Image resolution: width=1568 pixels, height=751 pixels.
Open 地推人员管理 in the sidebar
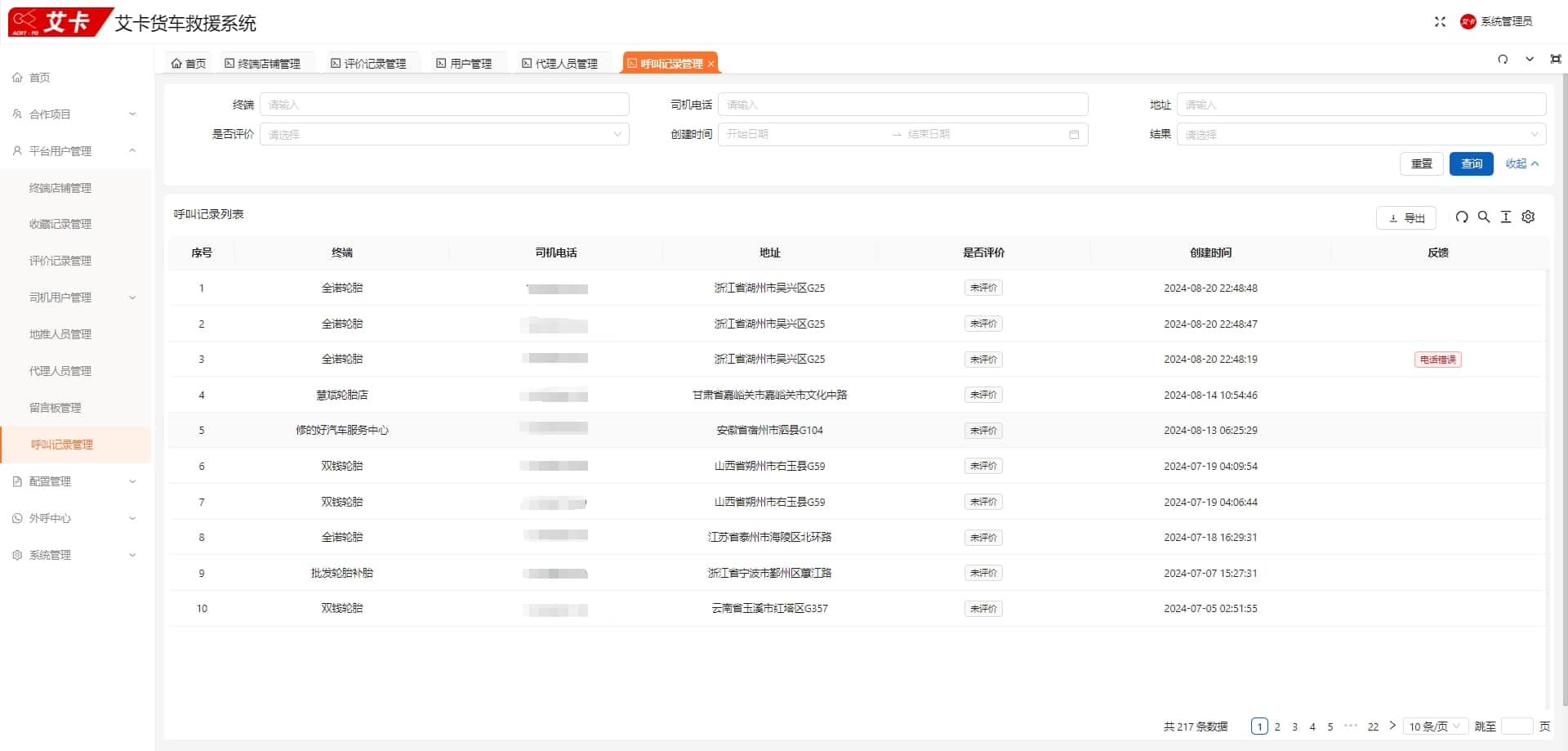[x=60, y=335]
